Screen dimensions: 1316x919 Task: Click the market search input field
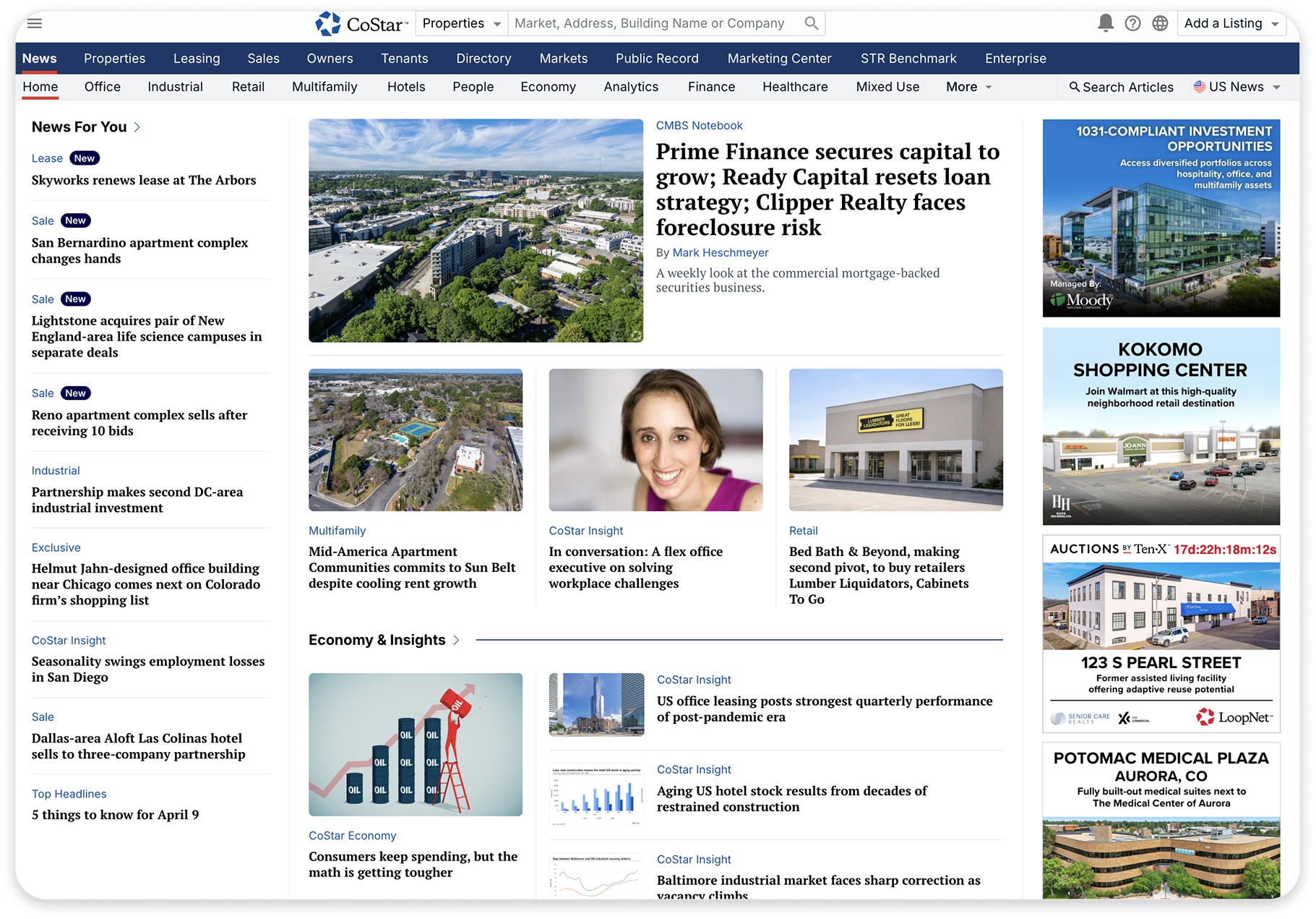(x=650, y=23)
